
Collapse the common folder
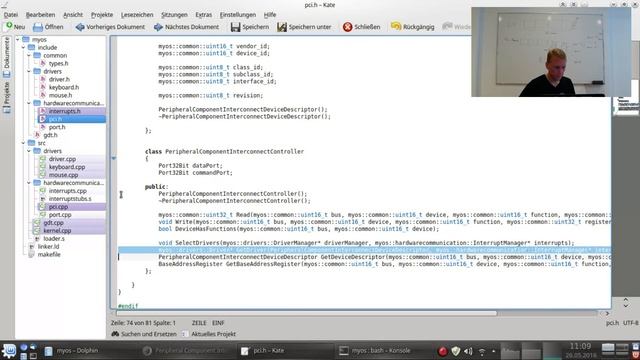click(x=29, y=56)
